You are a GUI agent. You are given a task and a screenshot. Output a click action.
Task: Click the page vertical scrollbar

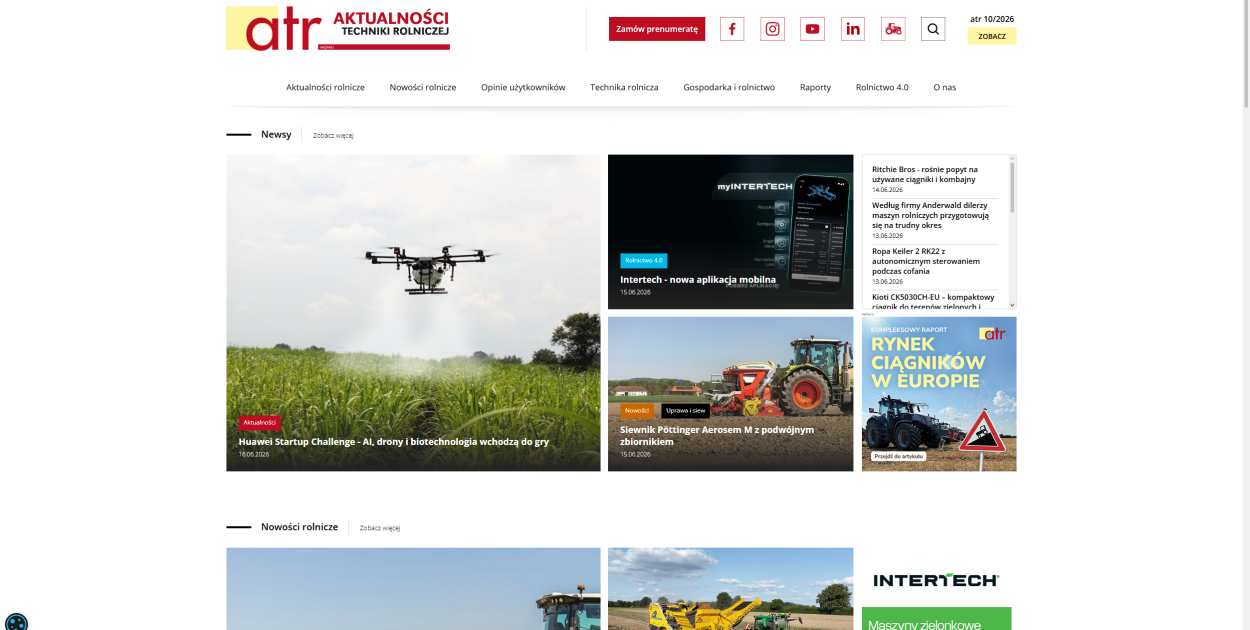point(1245,55)
